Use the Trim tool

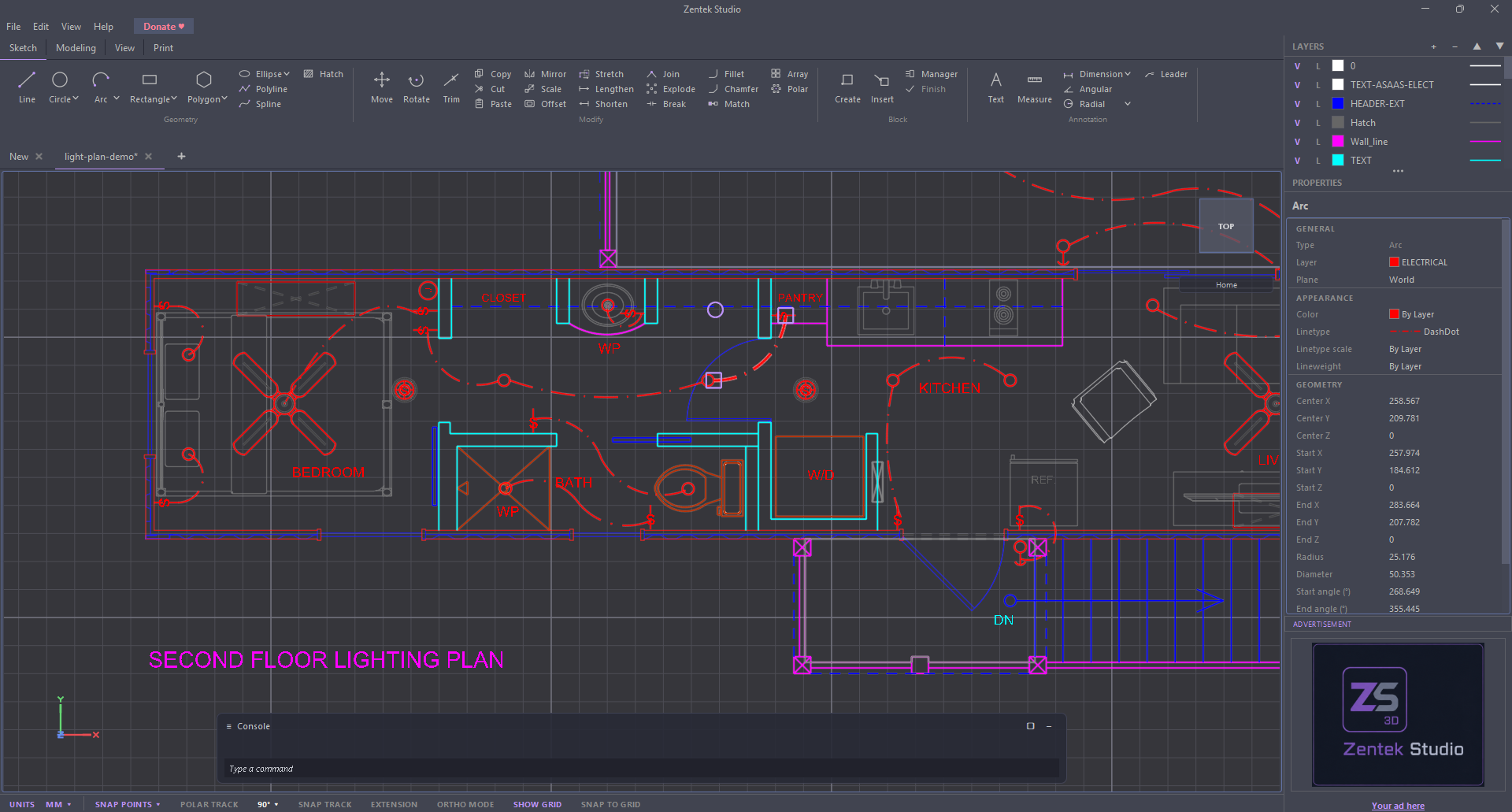pos(451,87)
